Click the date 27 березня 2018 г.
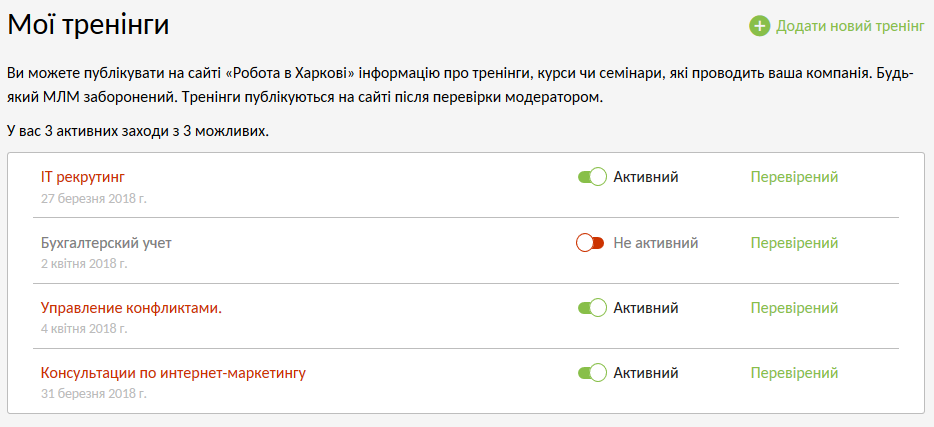 pyautogui.click(x=94, y=198)
